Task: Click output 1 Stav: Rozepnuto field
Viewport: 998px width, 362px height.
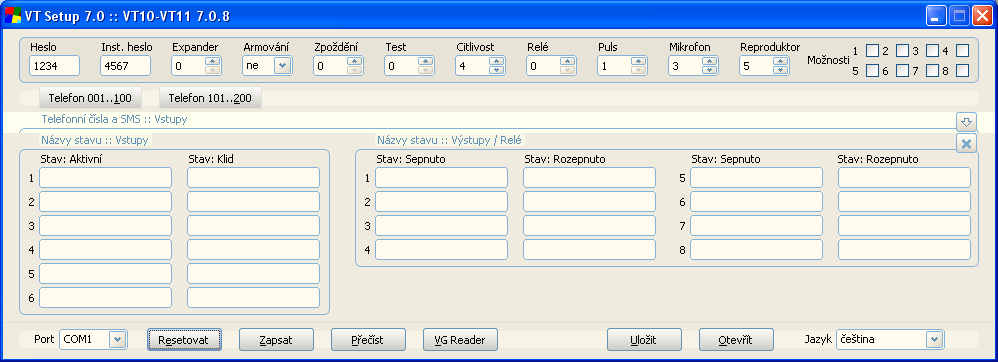Action: click(589, 178)
